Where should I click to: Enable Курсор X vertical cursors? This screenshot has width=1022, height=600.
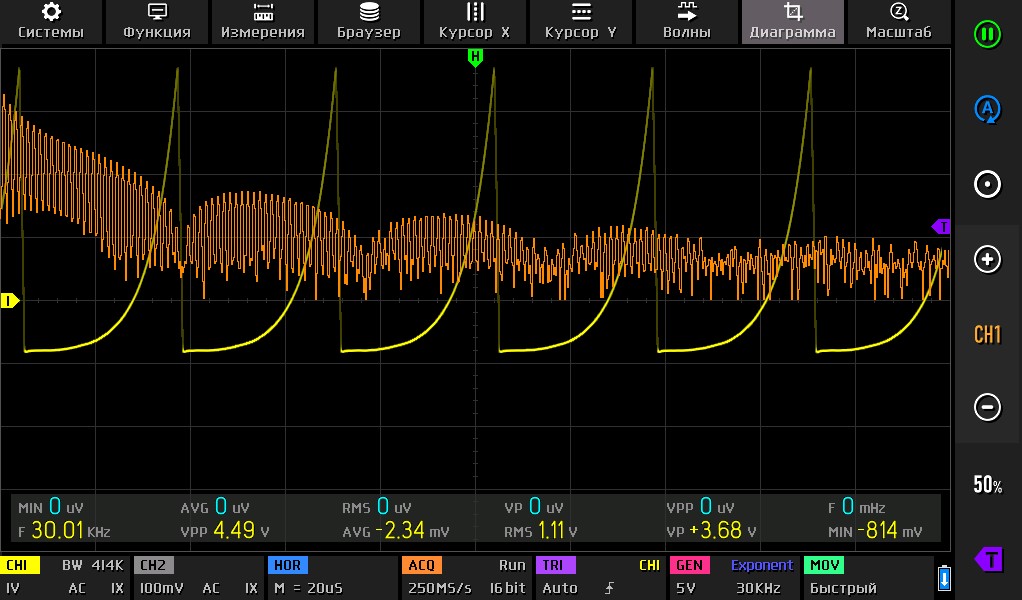475,21
